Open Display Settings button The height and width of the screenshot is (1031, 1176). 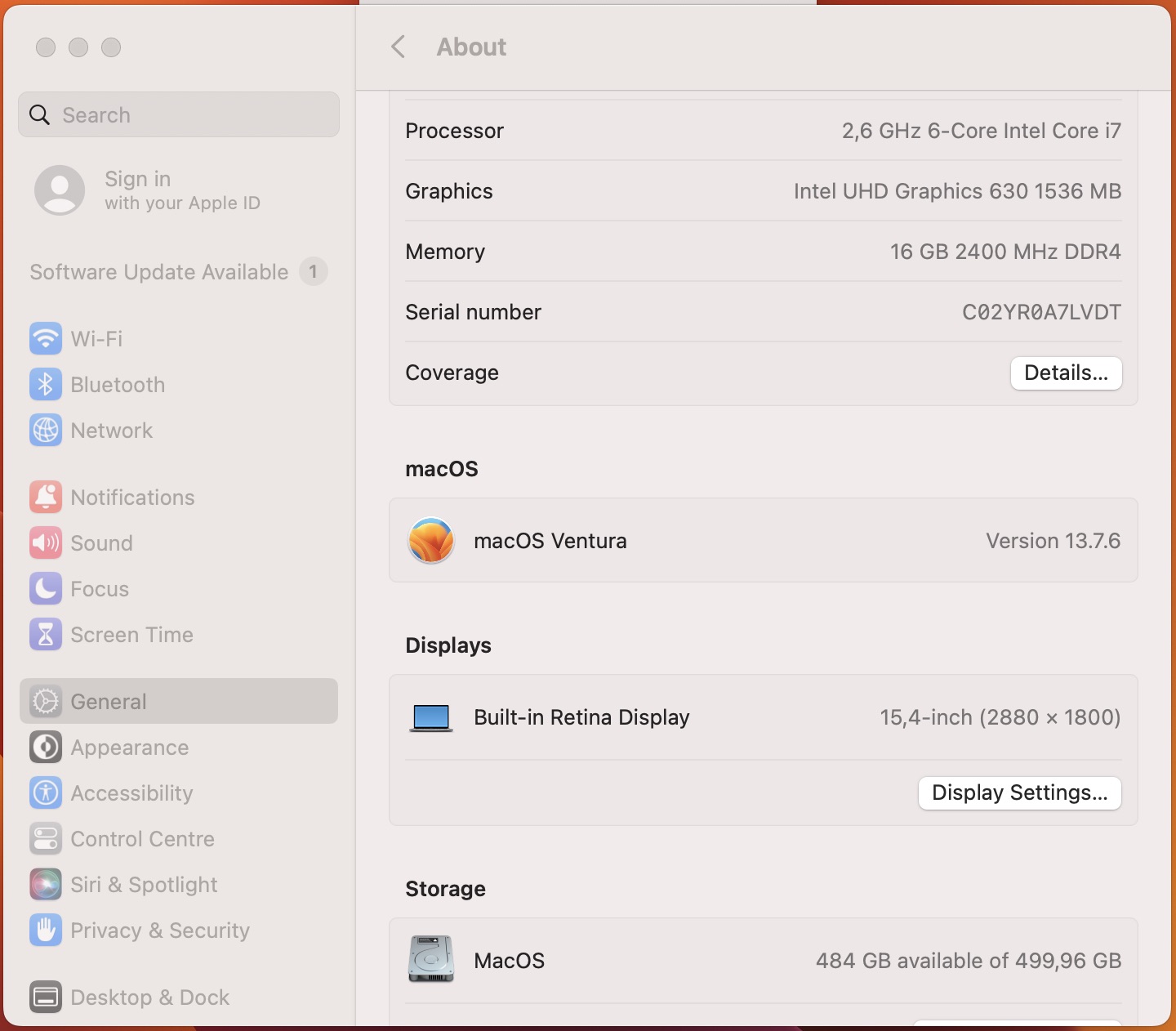click(x=1019, y=793)
